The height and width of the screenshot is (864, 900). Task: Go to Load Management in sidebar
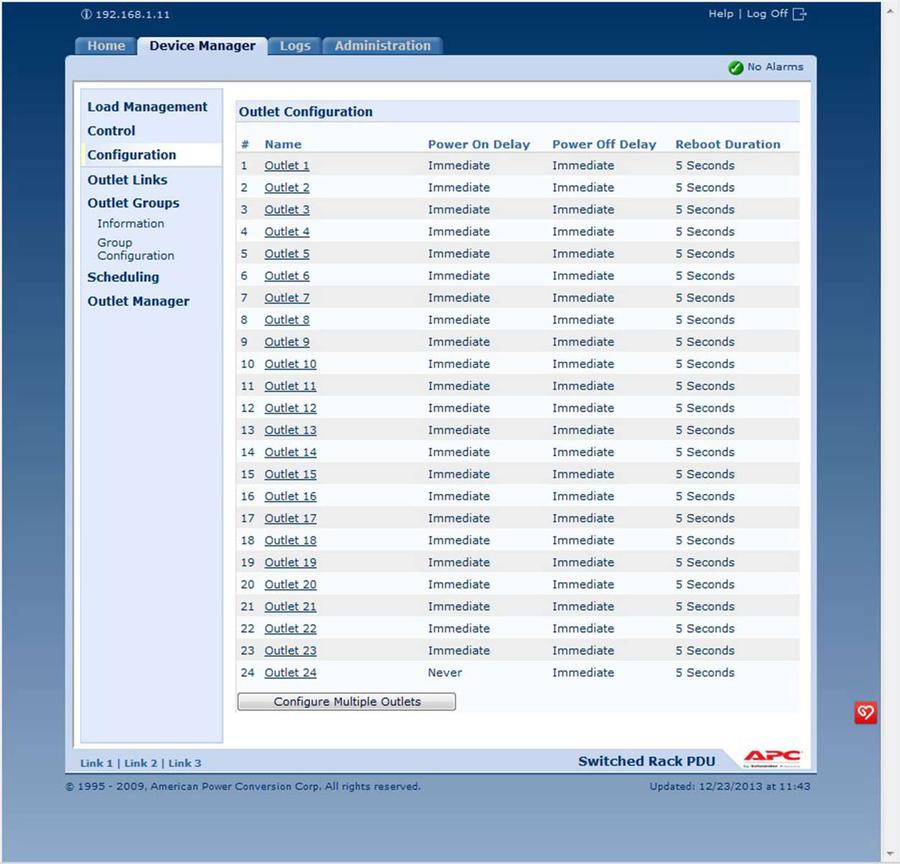pyautogui.click(x=147, y=107)
